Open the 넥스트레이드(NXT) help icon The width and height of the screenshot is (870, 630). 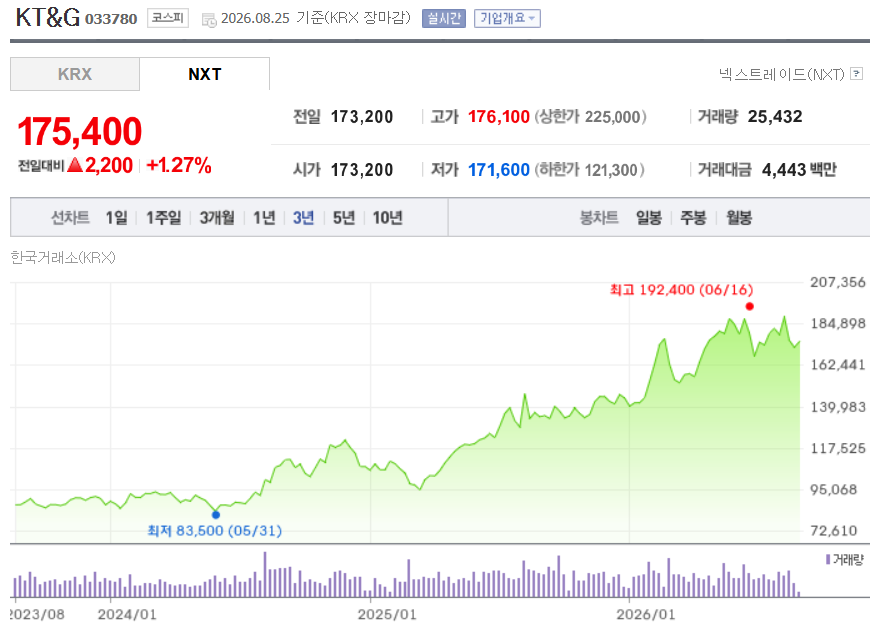(857, 74)
